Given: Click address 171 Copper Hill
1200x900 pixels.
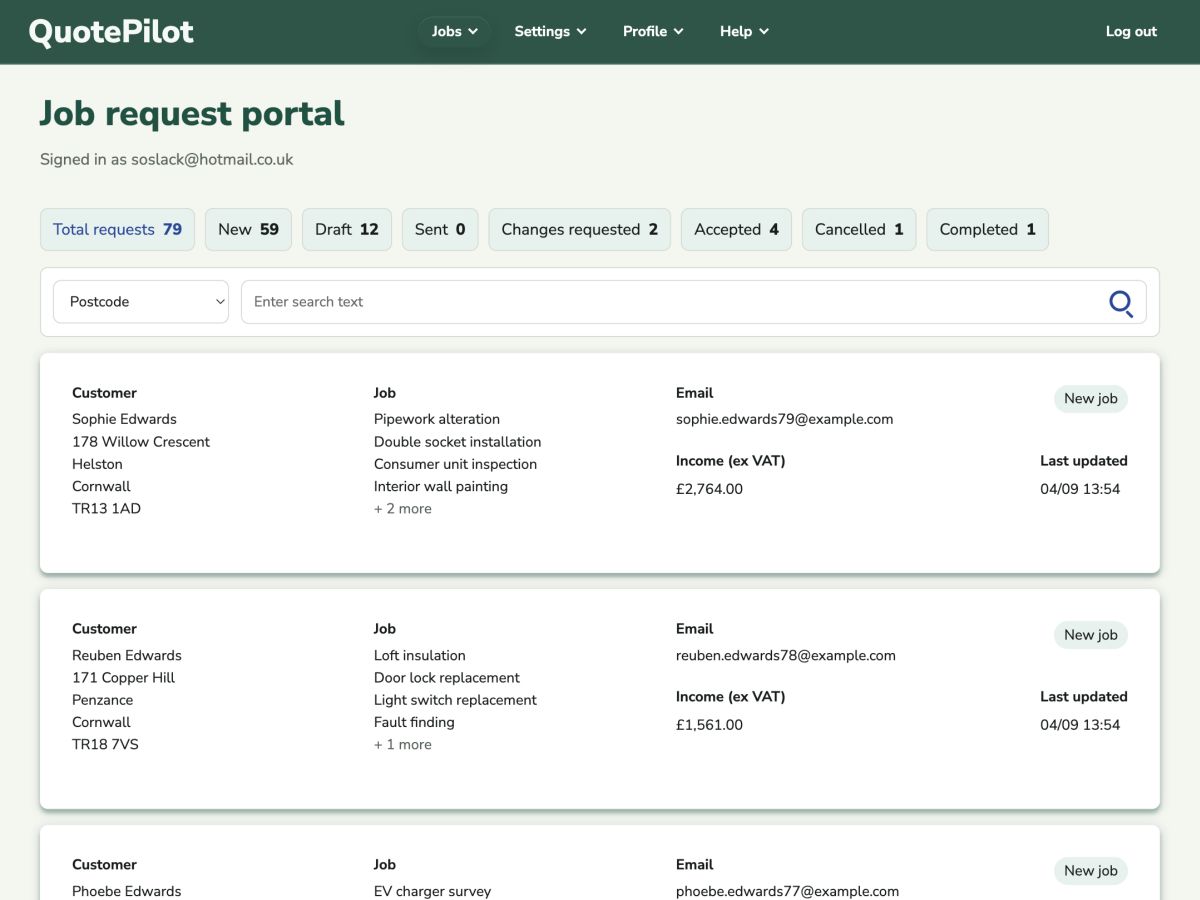Looking at the screenshot, I should (123, 678).
